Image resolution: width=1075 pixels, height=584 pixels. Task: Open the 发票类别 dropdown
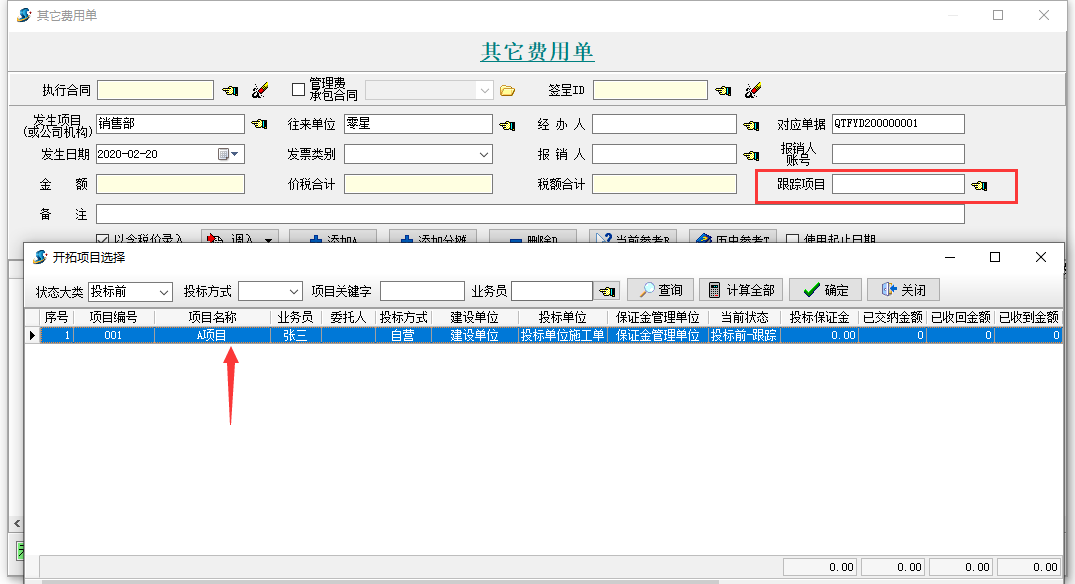click(481, 154)
